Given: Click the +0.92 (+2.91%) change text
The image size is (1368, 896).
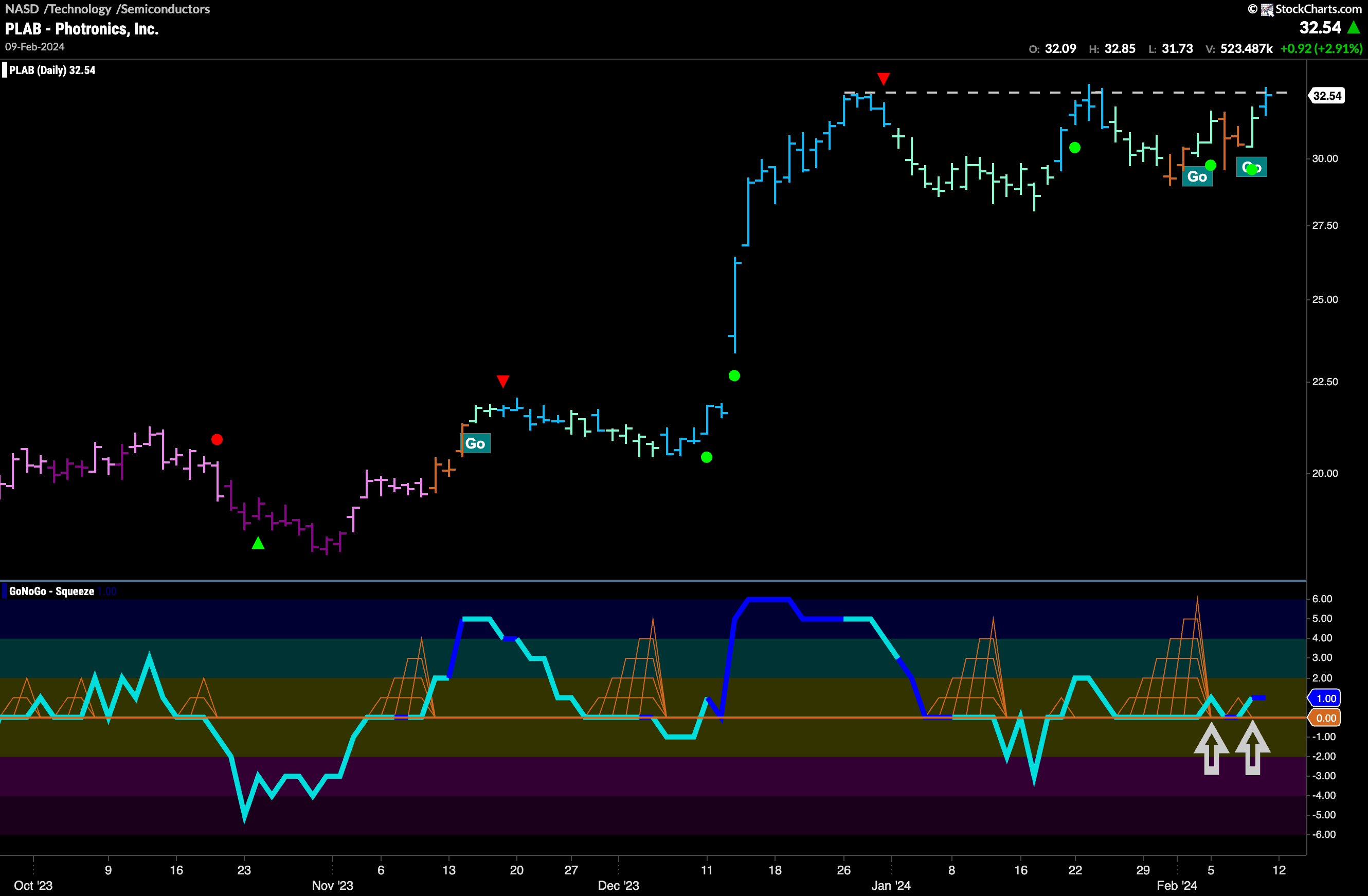Looking at the screenshot, I should coord(1321,49).
